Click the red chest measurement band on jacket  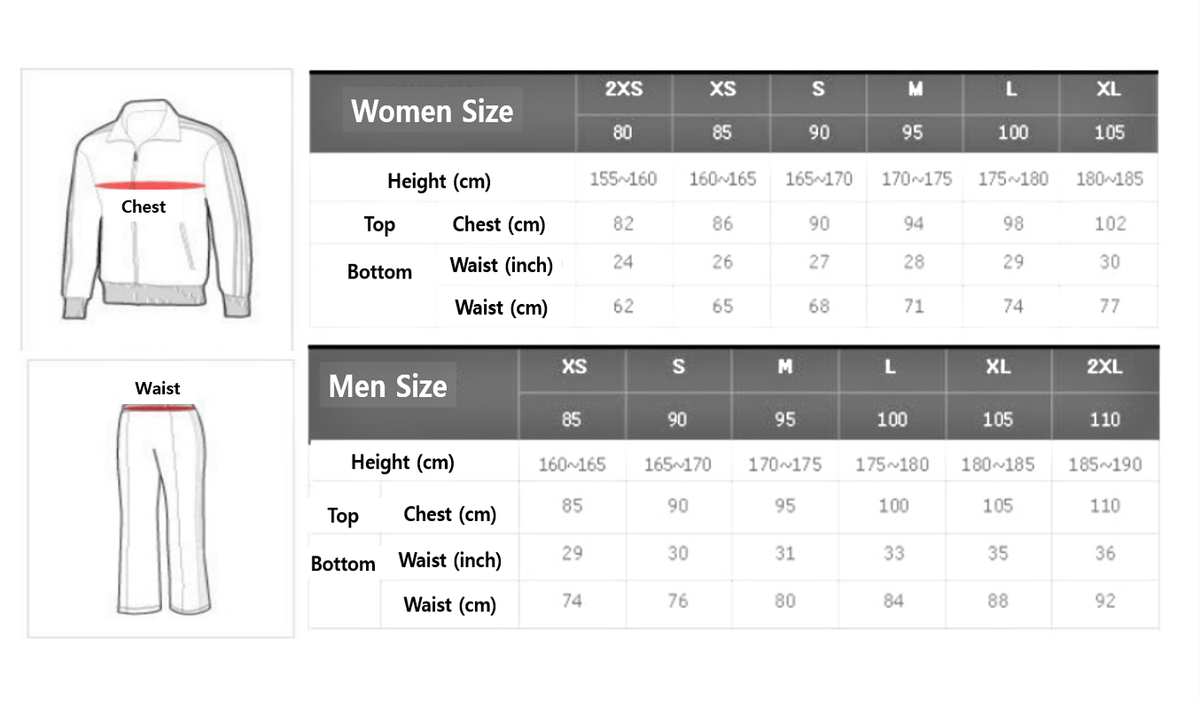pos(145,185)
